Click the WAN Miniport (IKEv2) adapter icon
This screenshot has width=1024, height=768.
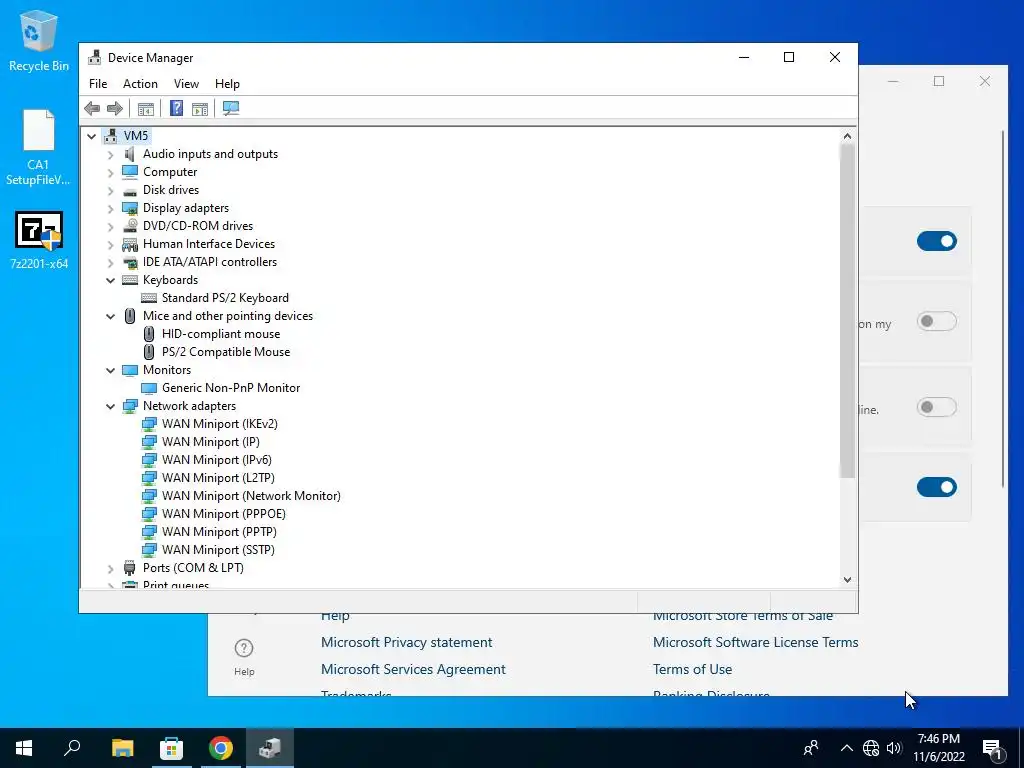[x=149, y=424]
